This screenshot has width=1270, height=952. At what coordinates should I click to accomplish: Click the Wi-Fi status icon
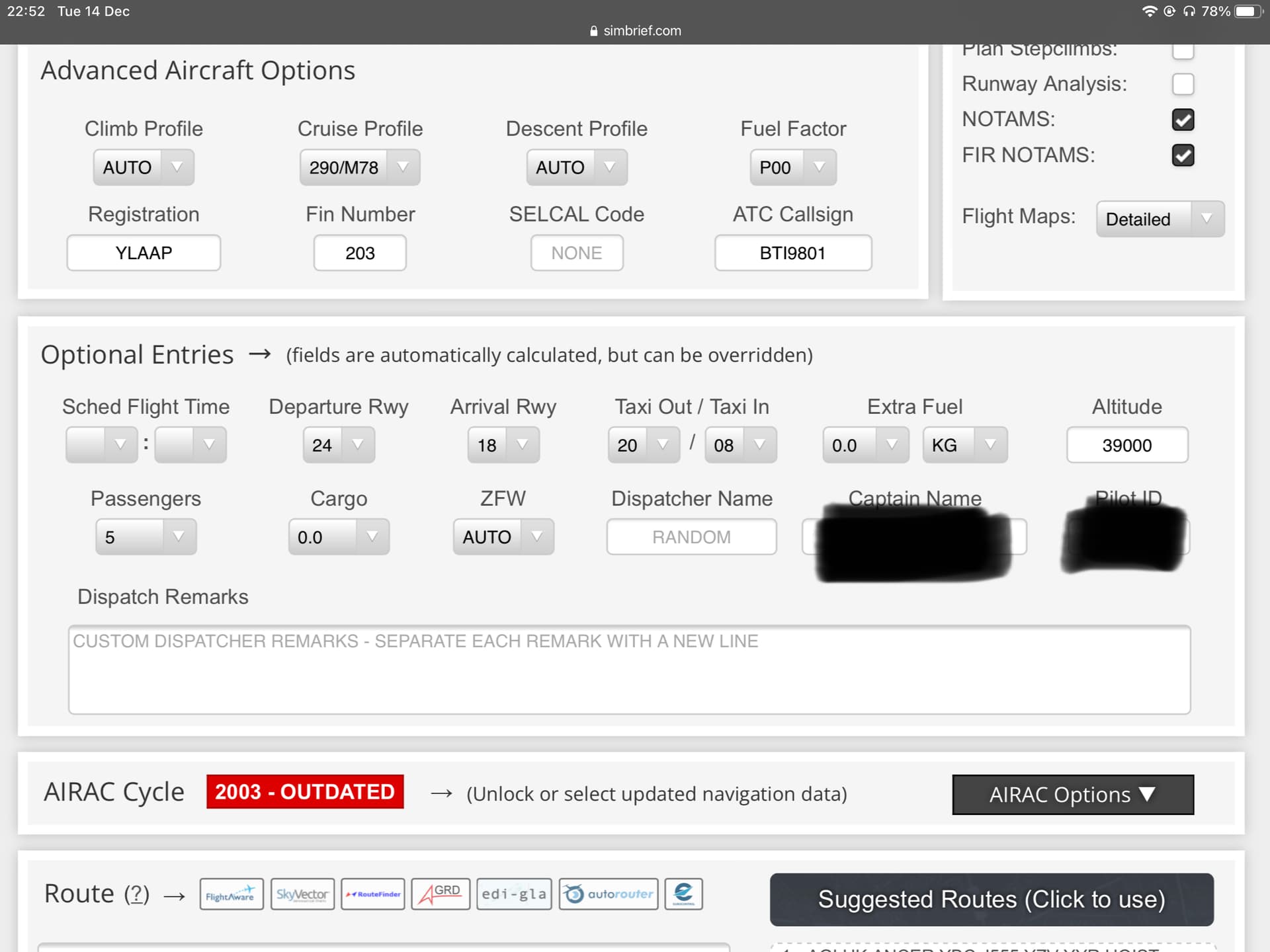point(1149,11)
